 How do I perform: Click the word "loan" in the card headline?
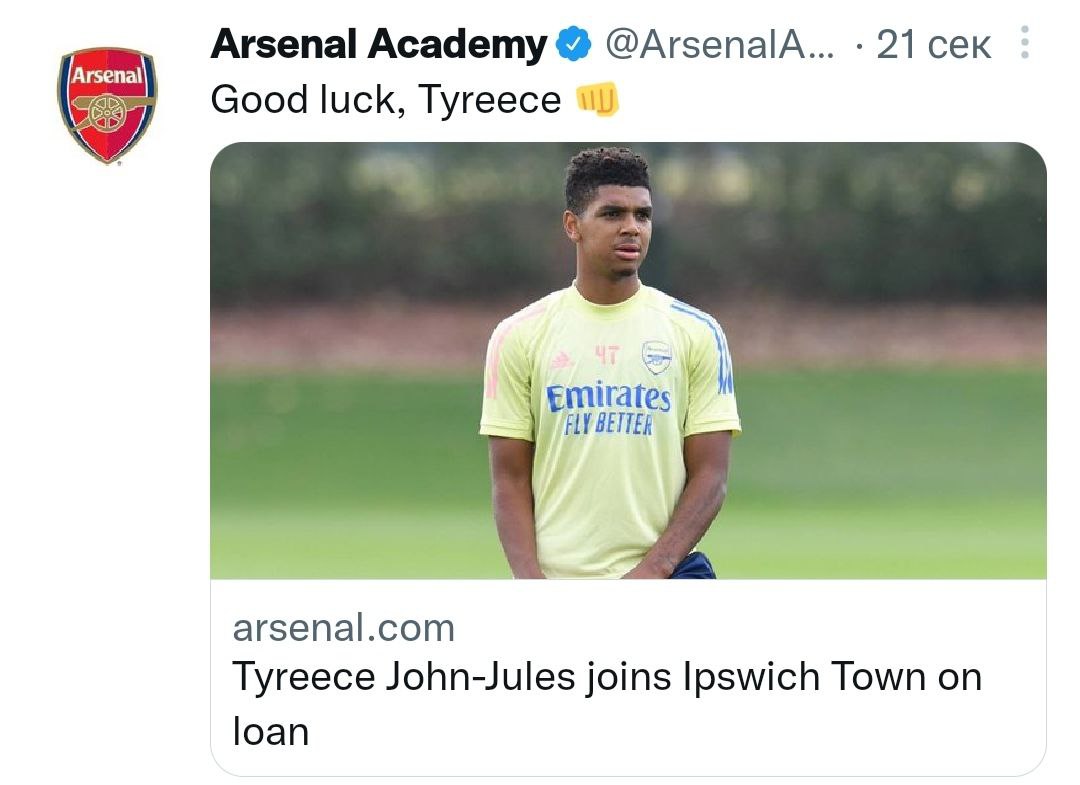[x=271, y=731]
